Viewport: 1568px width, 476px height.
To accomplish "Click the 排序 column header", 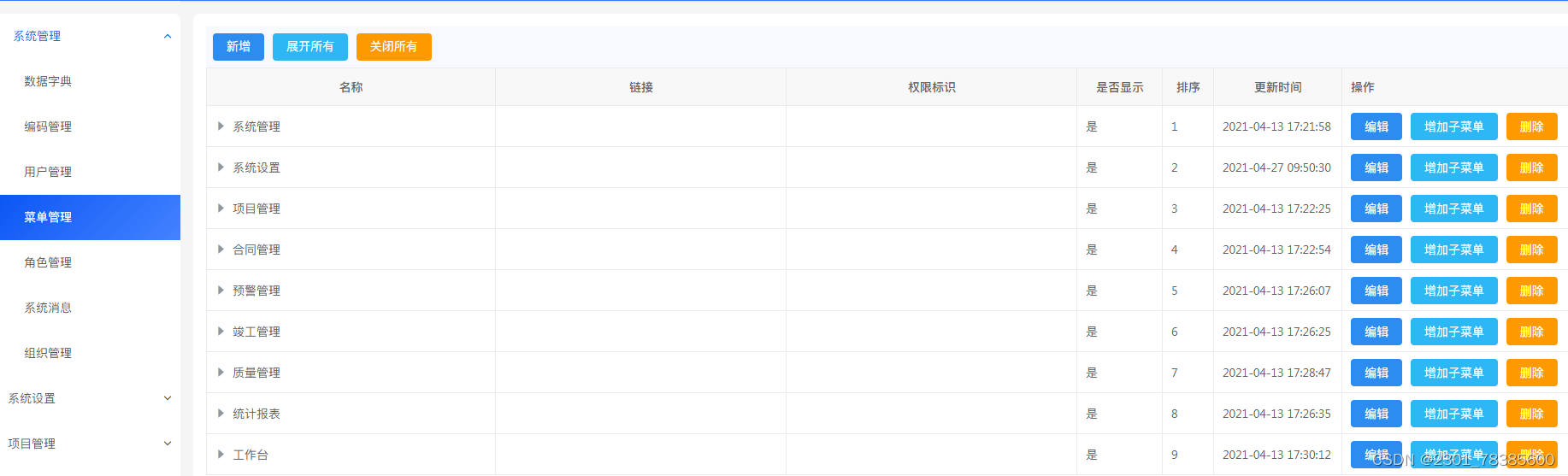I will point(1188,87).
